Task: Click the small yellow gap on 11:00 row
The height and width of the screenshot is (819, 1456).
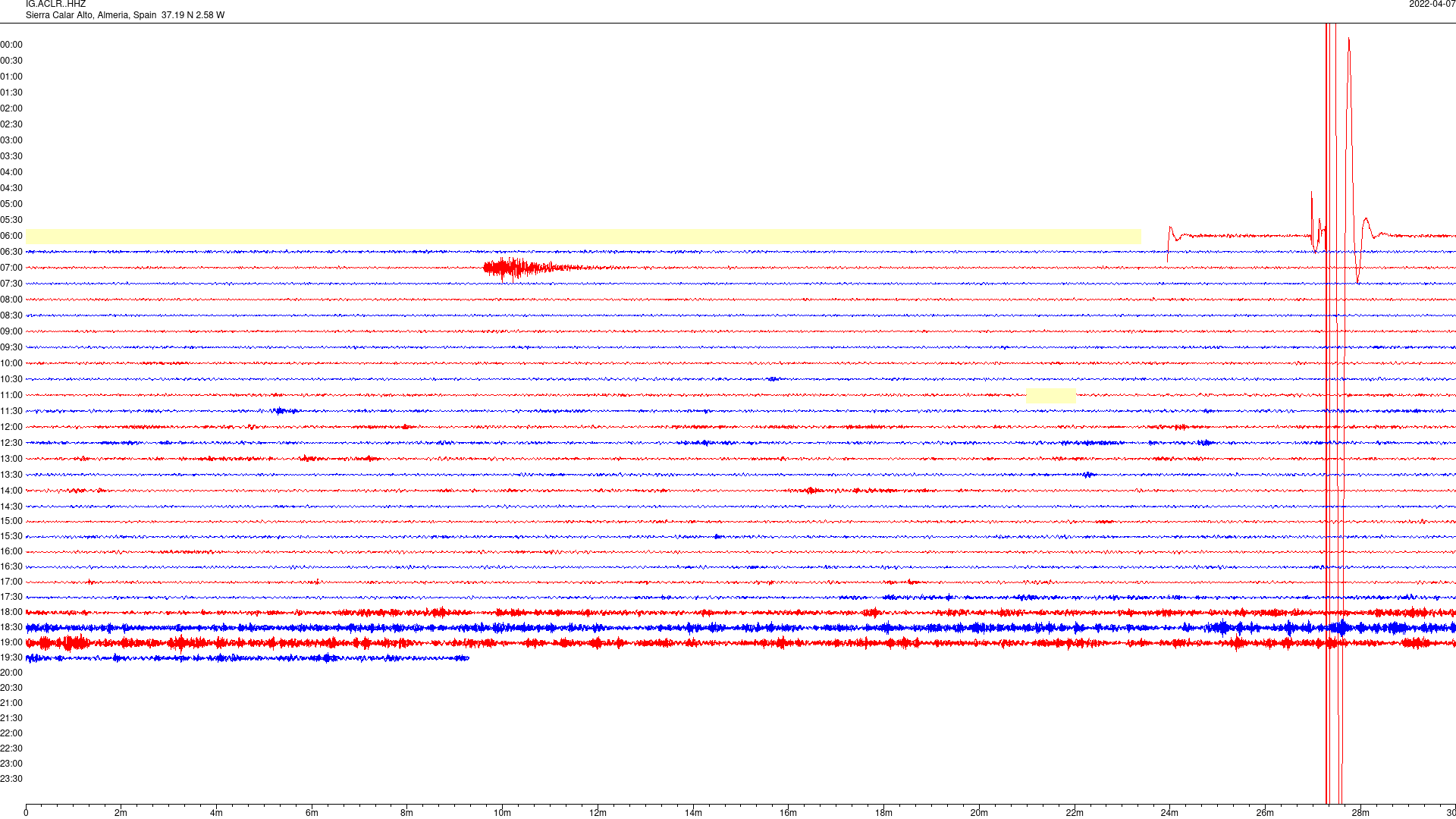Action: pos(1051,395)
